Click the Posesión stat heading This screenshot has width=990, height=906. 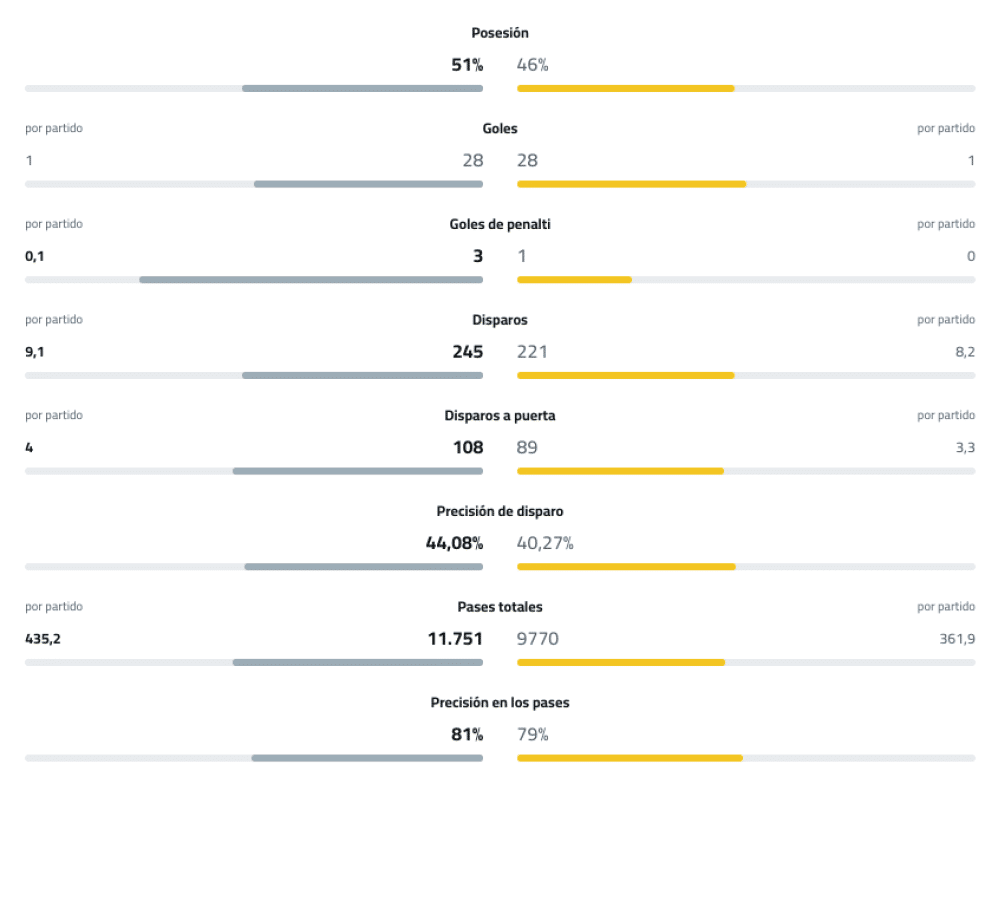coord(500,33)
